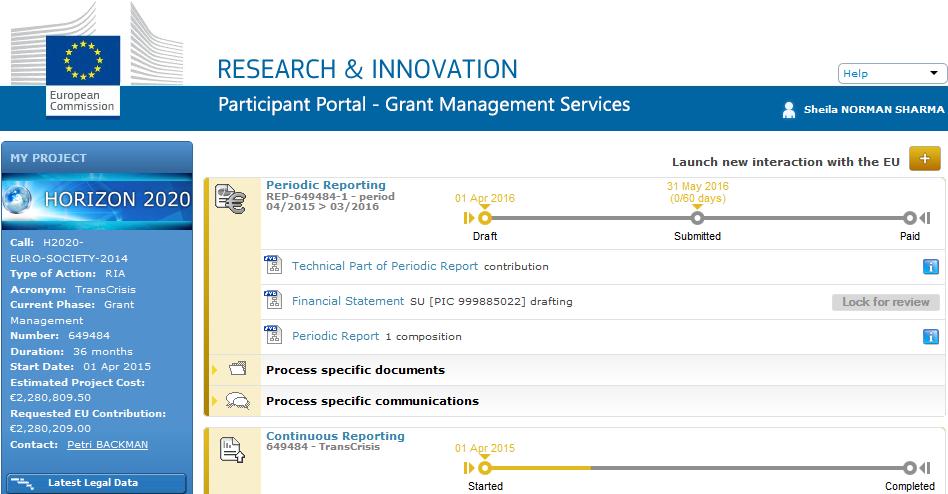
Task: Click the Acronym TransCrisis value
Action: [x=105, y=290]
